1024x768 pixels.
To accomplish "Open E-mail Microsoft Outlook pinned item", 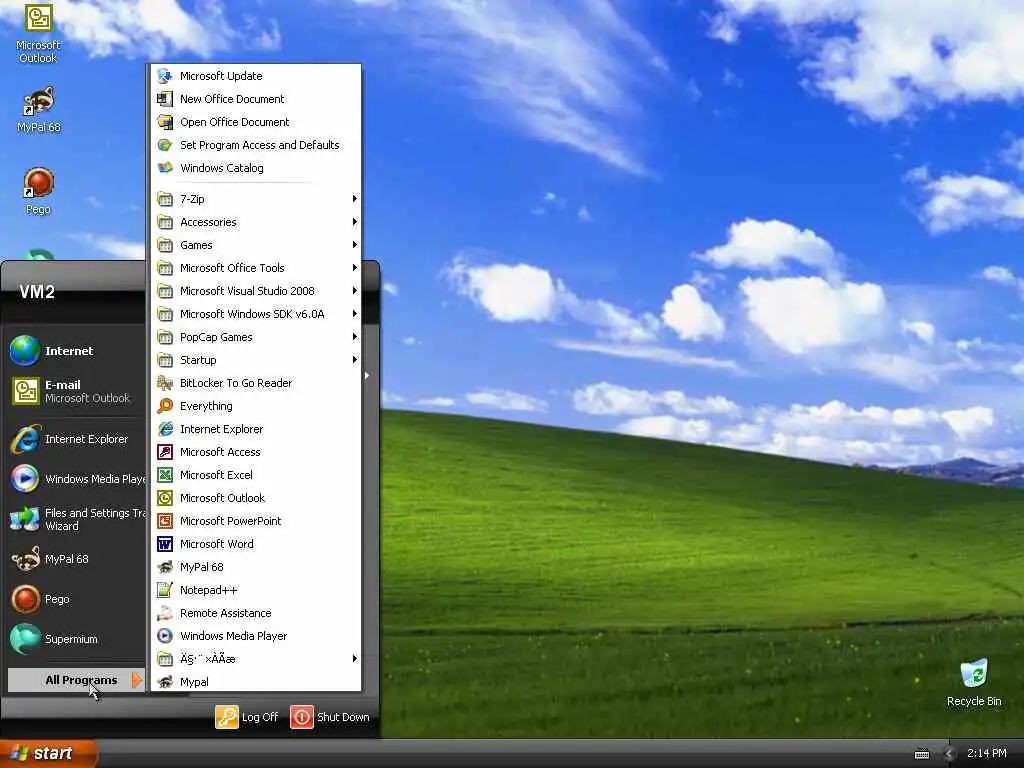I will pos(76,391).
